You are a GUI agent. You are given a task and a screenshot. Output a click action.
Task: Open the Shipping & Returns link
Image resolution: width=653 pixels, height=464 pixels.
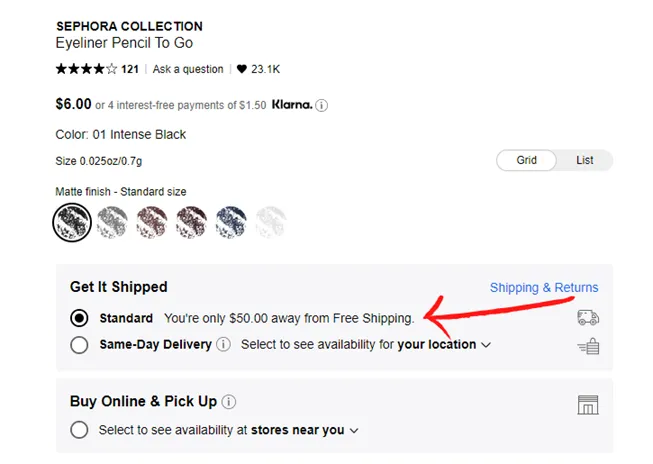[543, 288]
